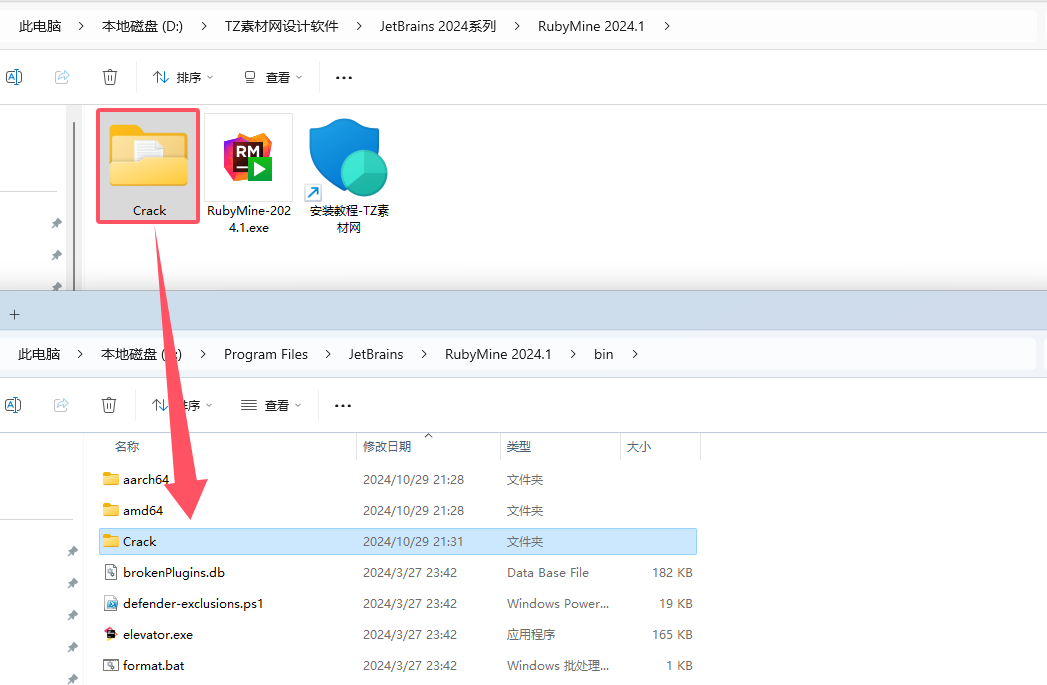This screenshot has width=1047, height=685.
Task: Sort by the 名称 column header
Action: (127, 447)
